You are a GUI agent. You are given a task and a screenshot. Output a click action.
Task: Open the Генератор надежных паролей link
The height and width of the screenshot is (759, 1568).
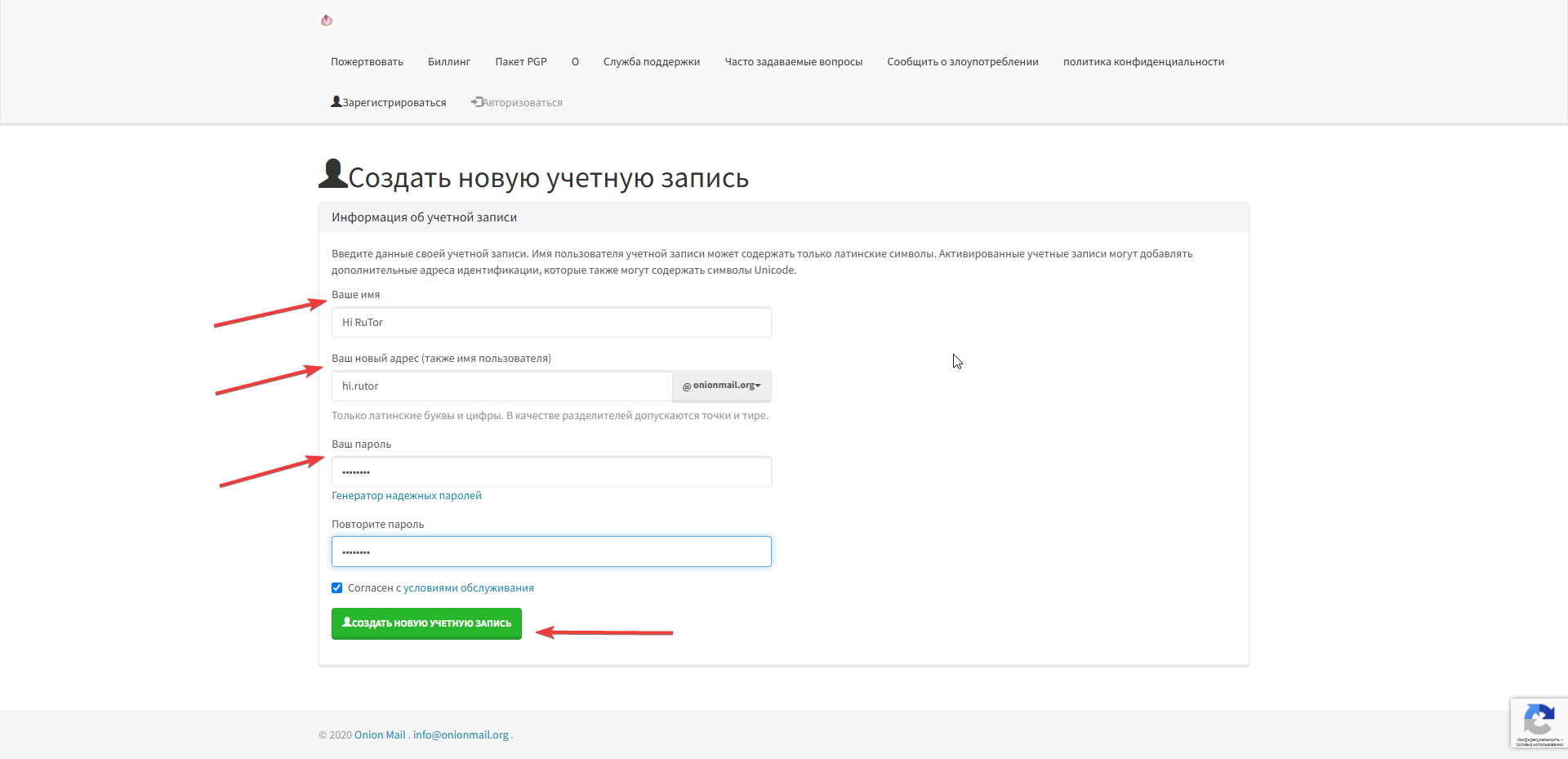[406, 496]
